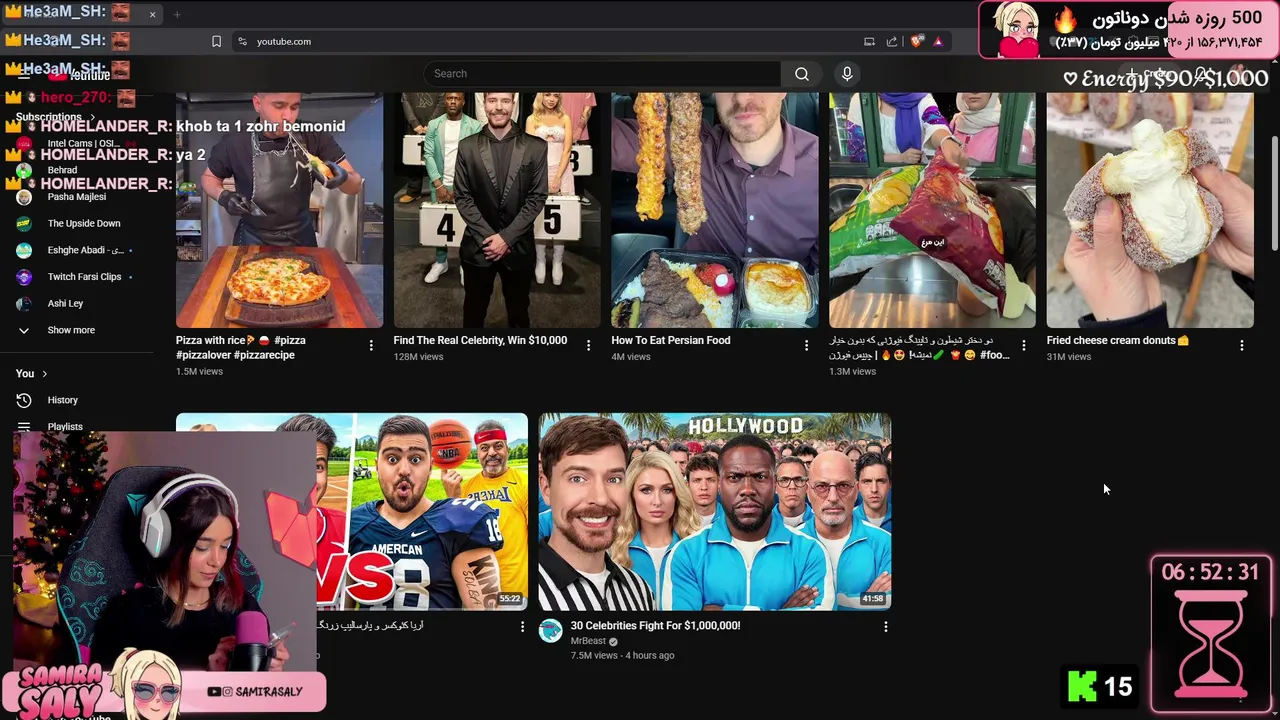
Task: Focus the YouTube Search field
Action: tap(603, 74)
